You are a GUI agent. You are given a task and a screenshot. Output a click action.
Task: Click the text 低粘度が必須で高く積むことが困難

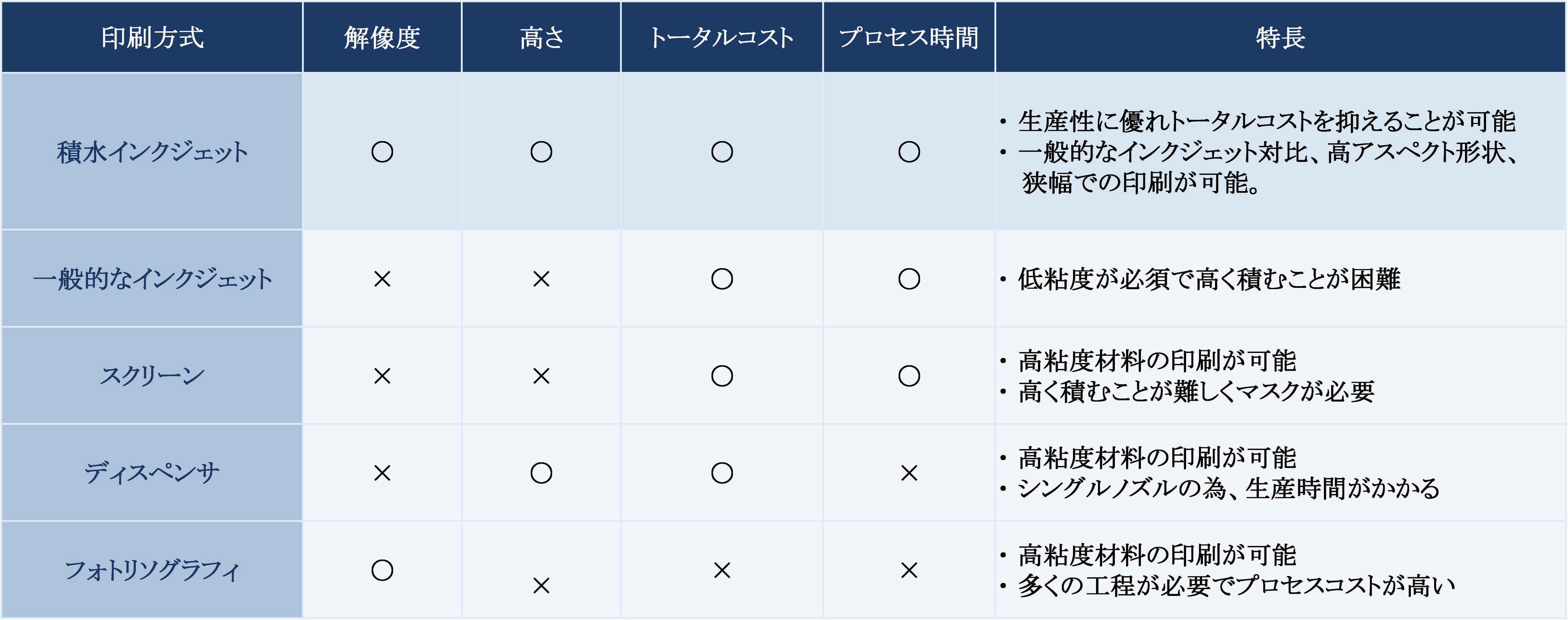click(1209, 279)
